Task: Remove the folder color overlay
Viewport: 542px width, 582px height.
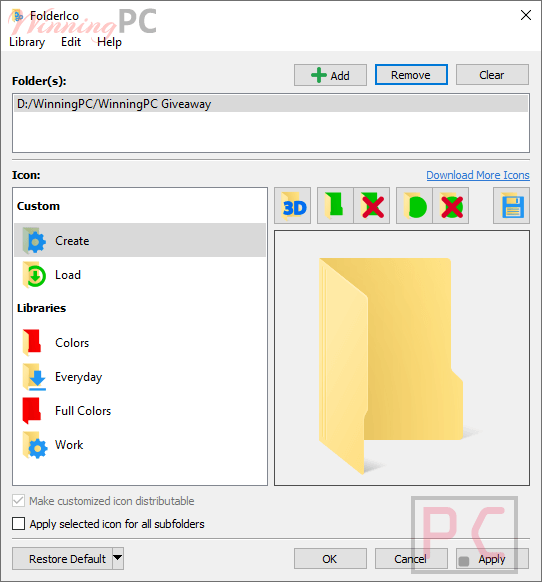Action: click(372, 206)
